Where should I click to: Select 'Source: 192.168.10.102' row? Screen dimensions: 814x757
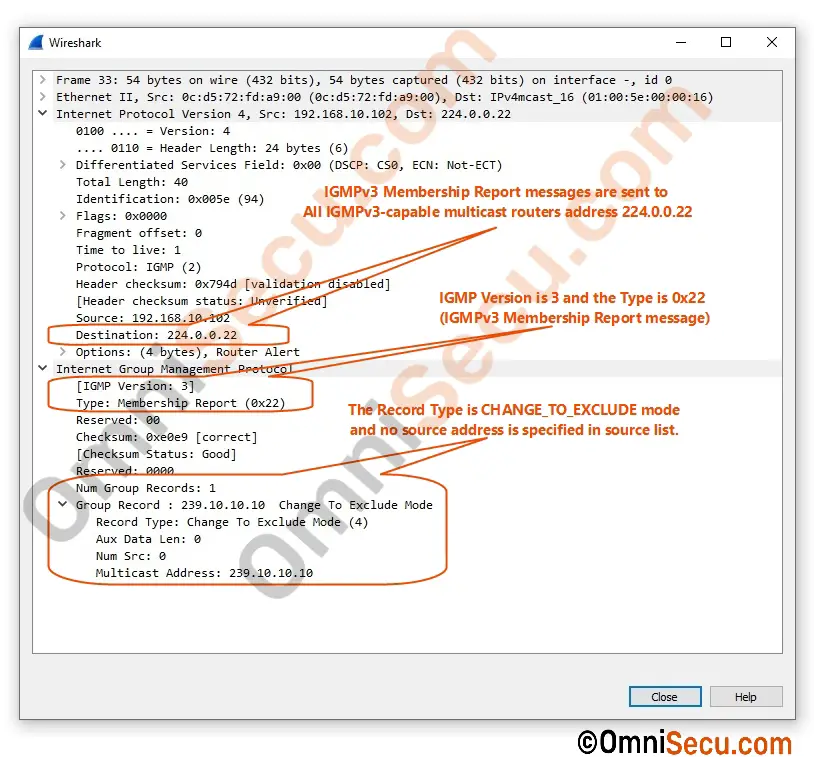153,318
